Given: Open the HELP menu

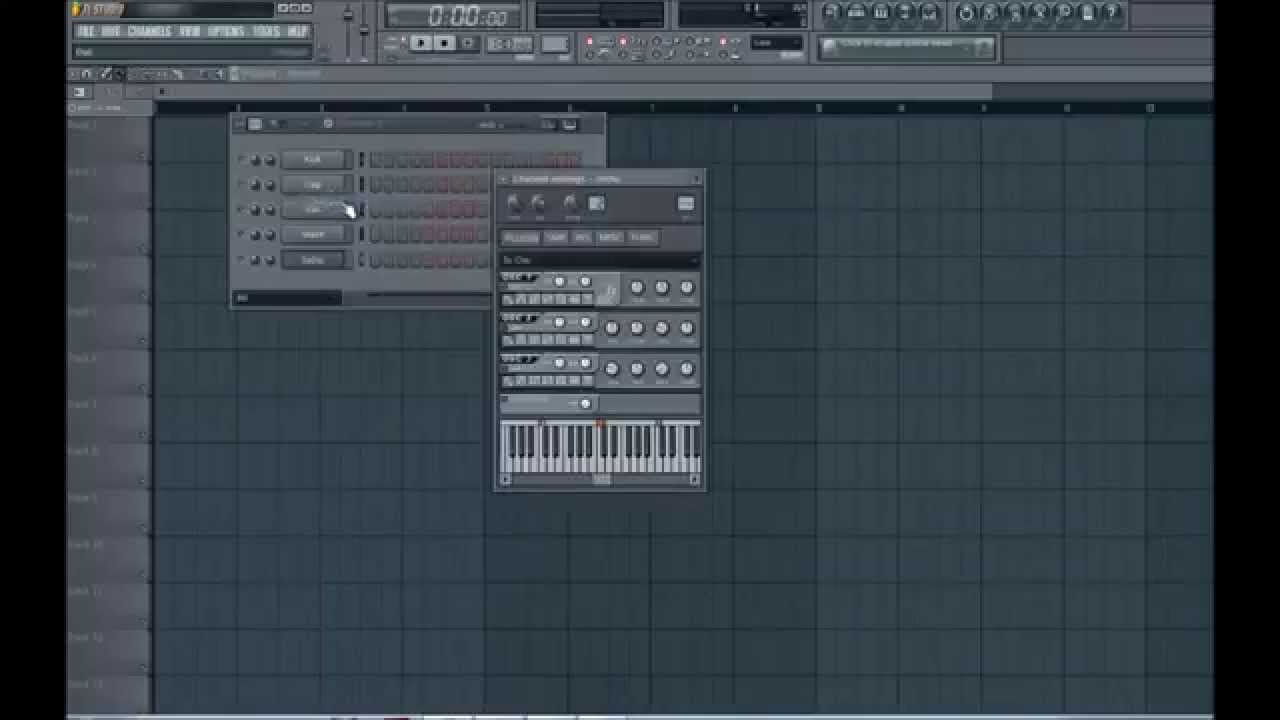Looking at the screenshot, I should [x=298, y=31].
